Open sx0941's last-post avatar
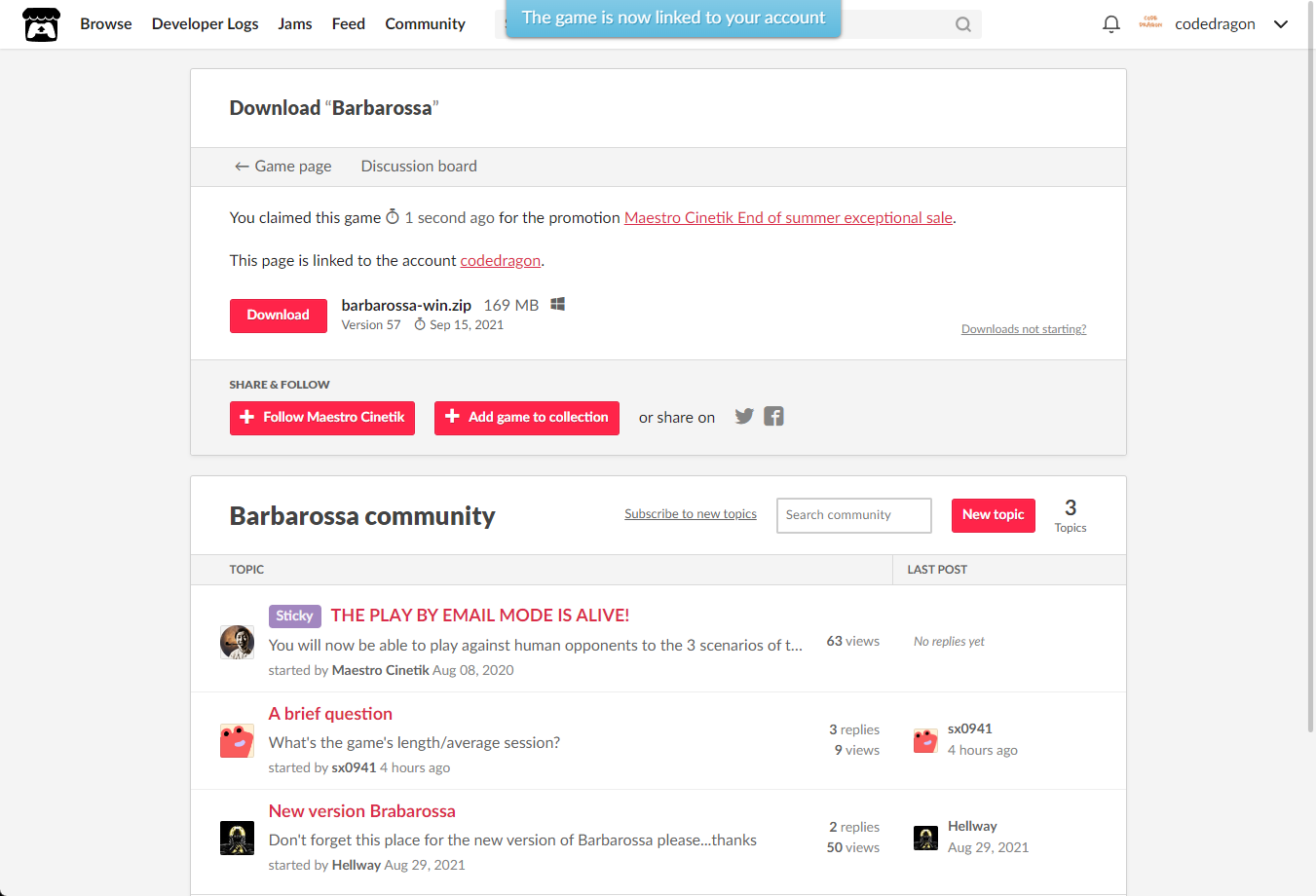Viewport: 1316px width, 896px height. [x=925, y=740]
